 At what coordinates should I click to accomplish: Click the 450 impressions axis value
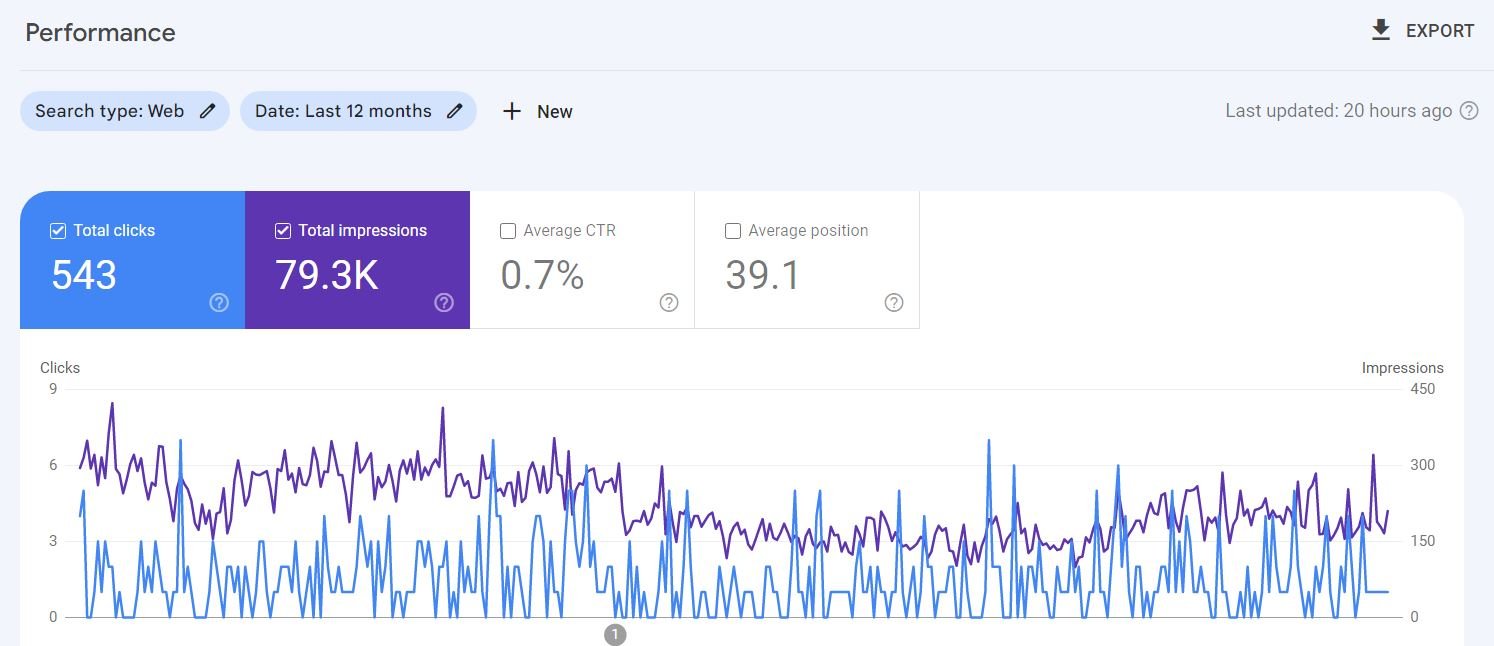(1422, 389)
